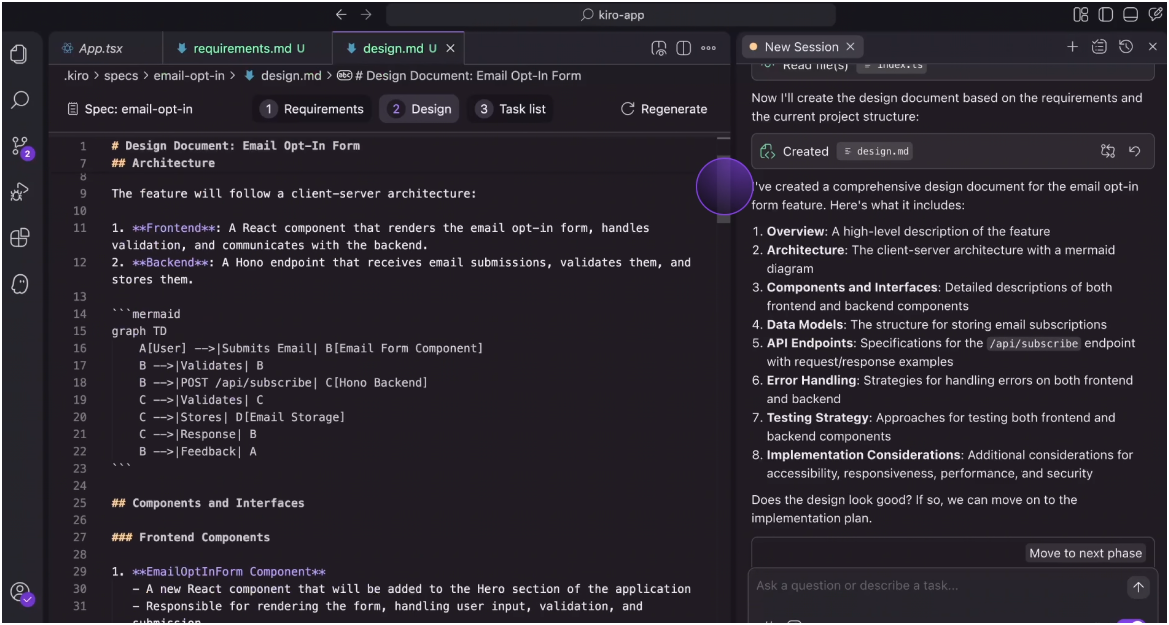Open editor more actions menu
This screenshot has height=625, width=1169.
coord(708,48)
